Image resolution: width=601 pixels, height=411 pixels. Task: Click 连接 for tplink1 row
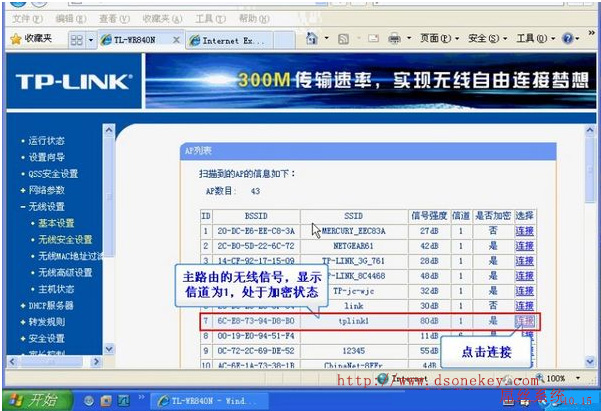pos(524,321)
